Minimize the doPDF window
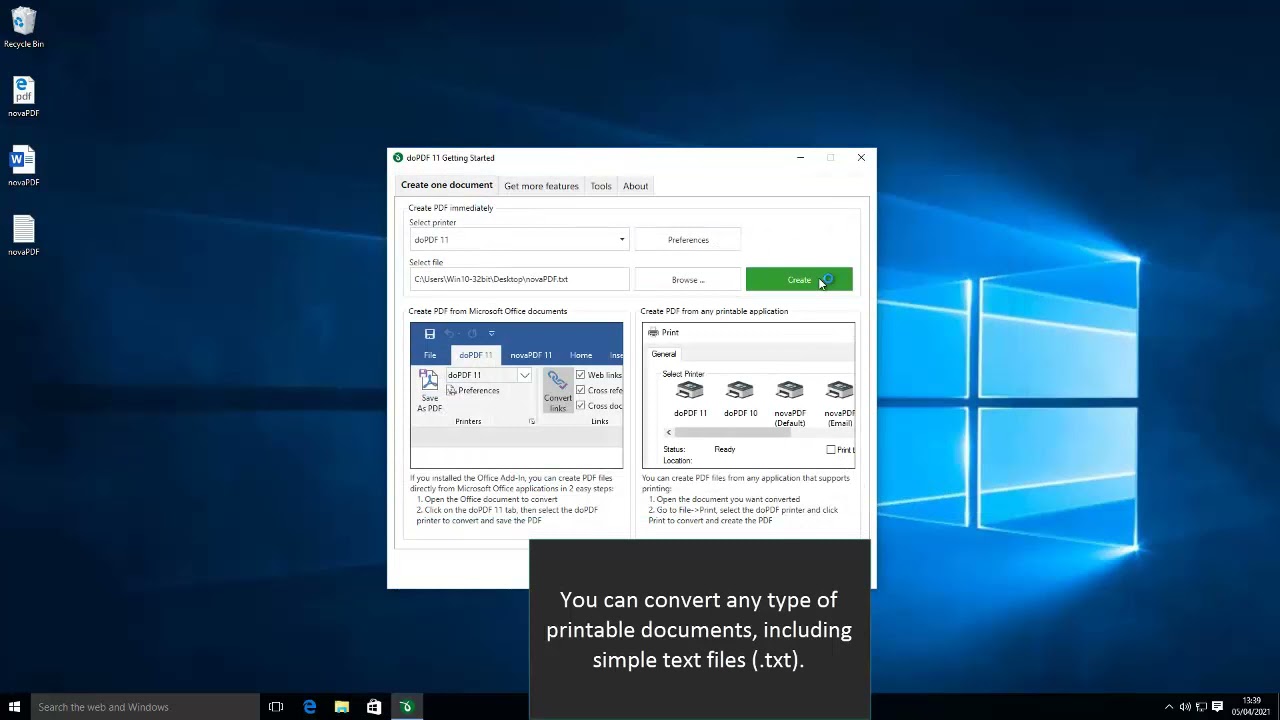 [800, 158]
